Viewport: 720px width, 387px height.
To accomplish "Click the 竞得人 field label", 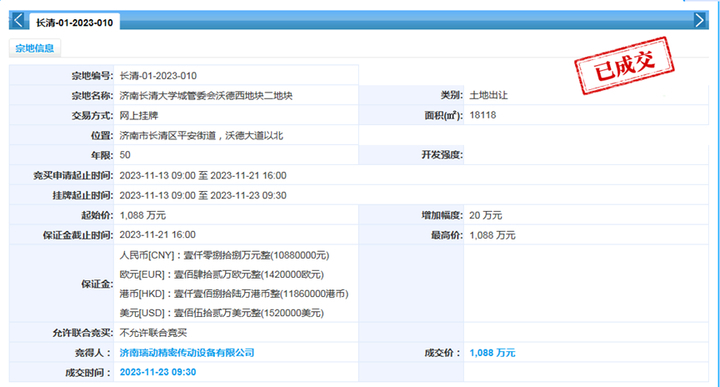I will (x=93, y=353).
